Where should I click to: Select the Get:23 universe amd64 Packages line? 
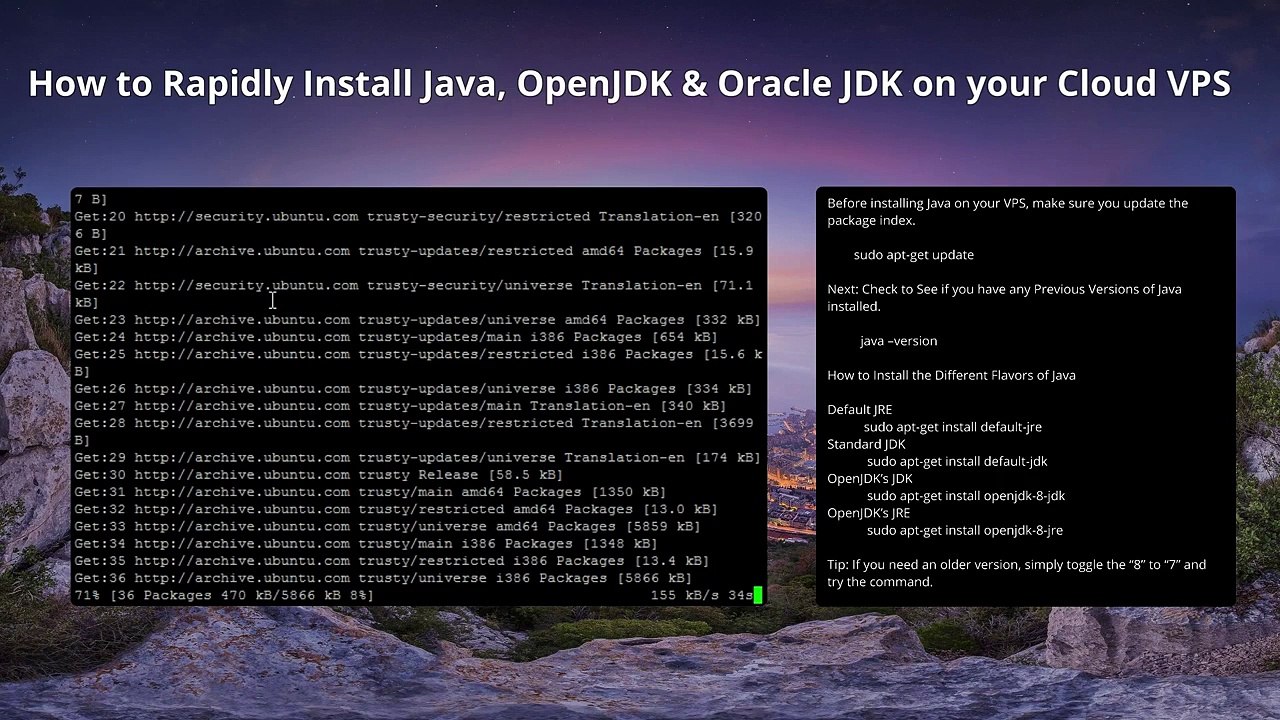click(x=417, y=320)
